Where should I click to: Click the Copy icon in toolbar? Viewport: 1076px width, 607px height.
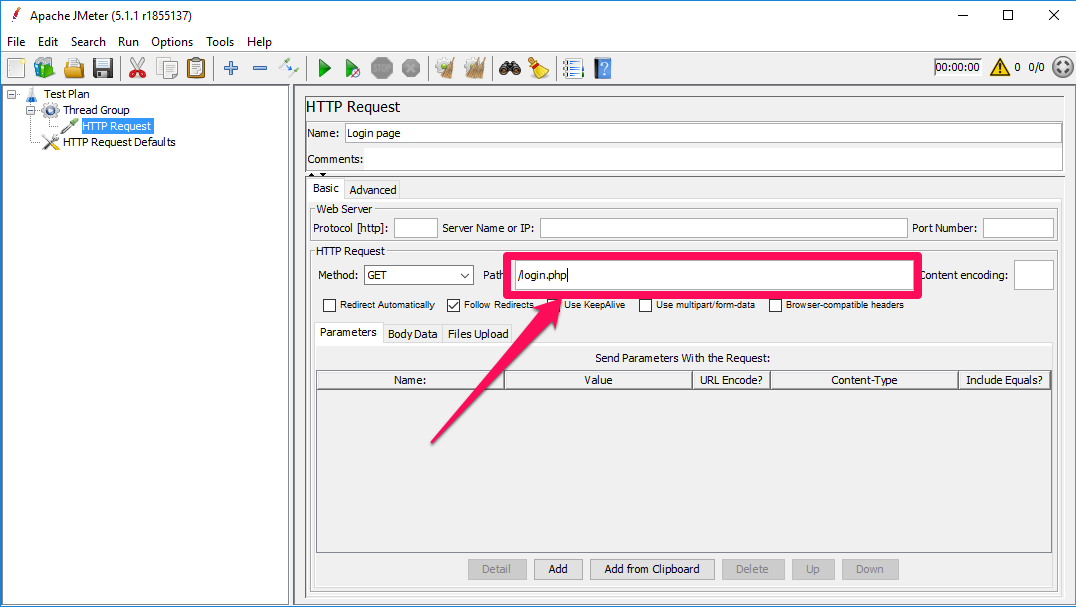167,68
